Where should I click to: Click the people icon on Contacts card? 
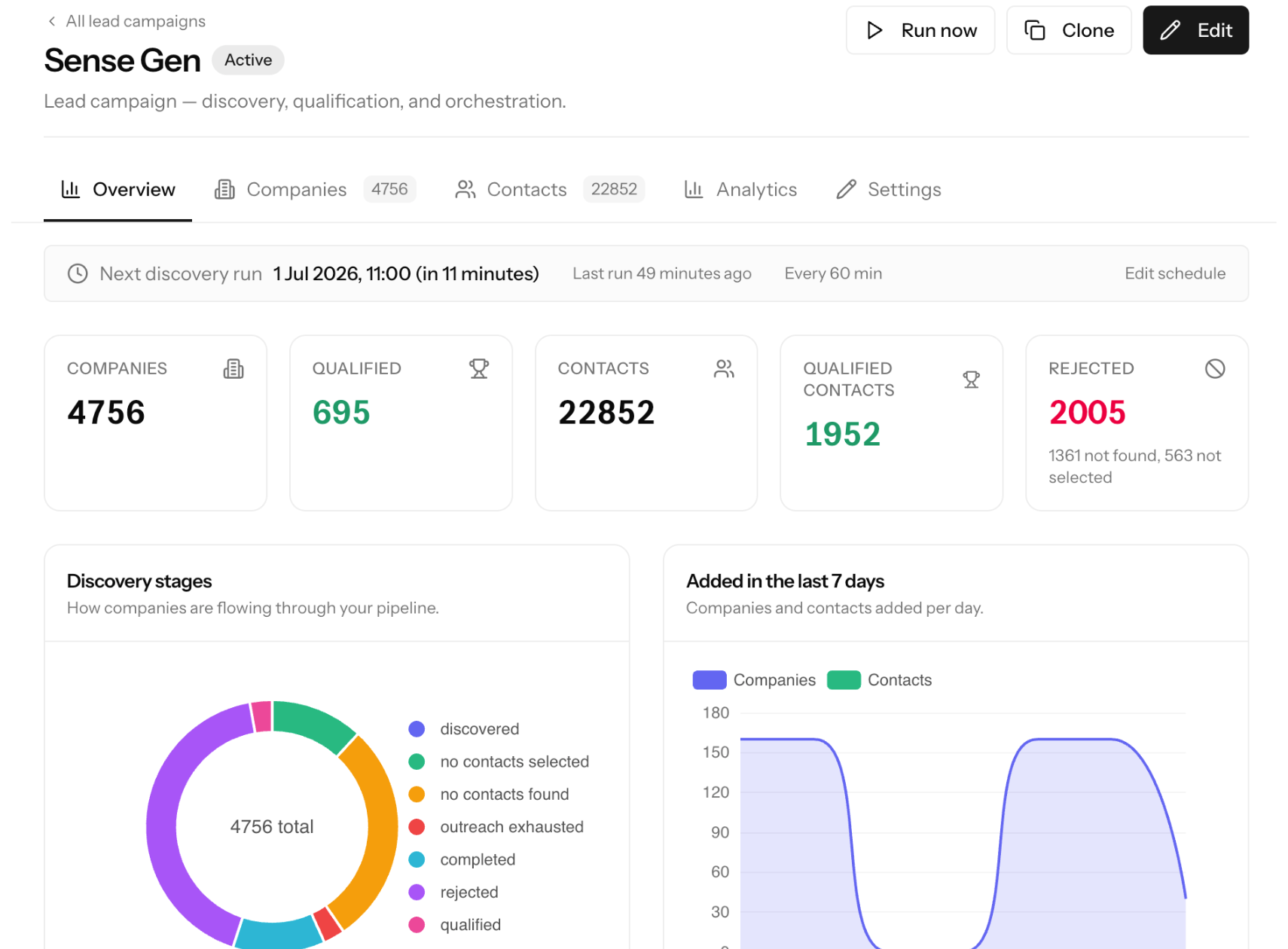coord(724,368)
